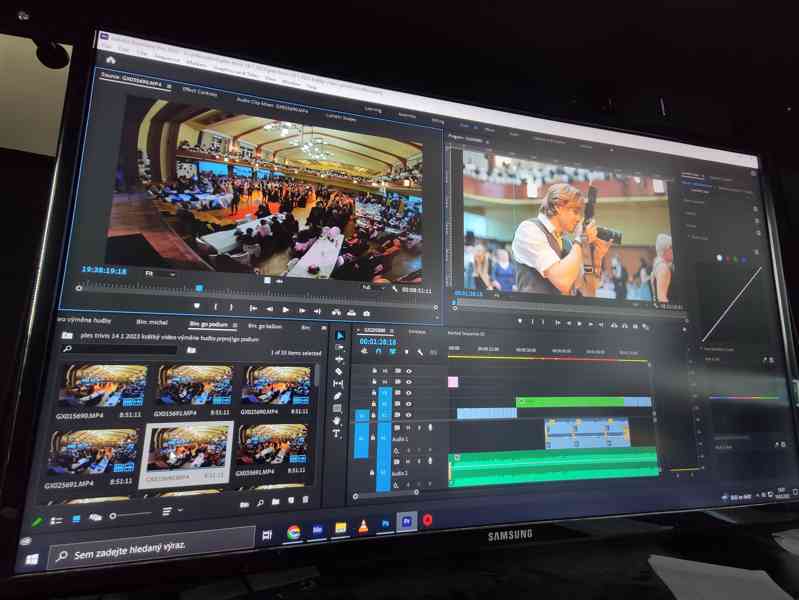
Task: Open sort icons dropdown in Project panel
Action: point(172,511)
